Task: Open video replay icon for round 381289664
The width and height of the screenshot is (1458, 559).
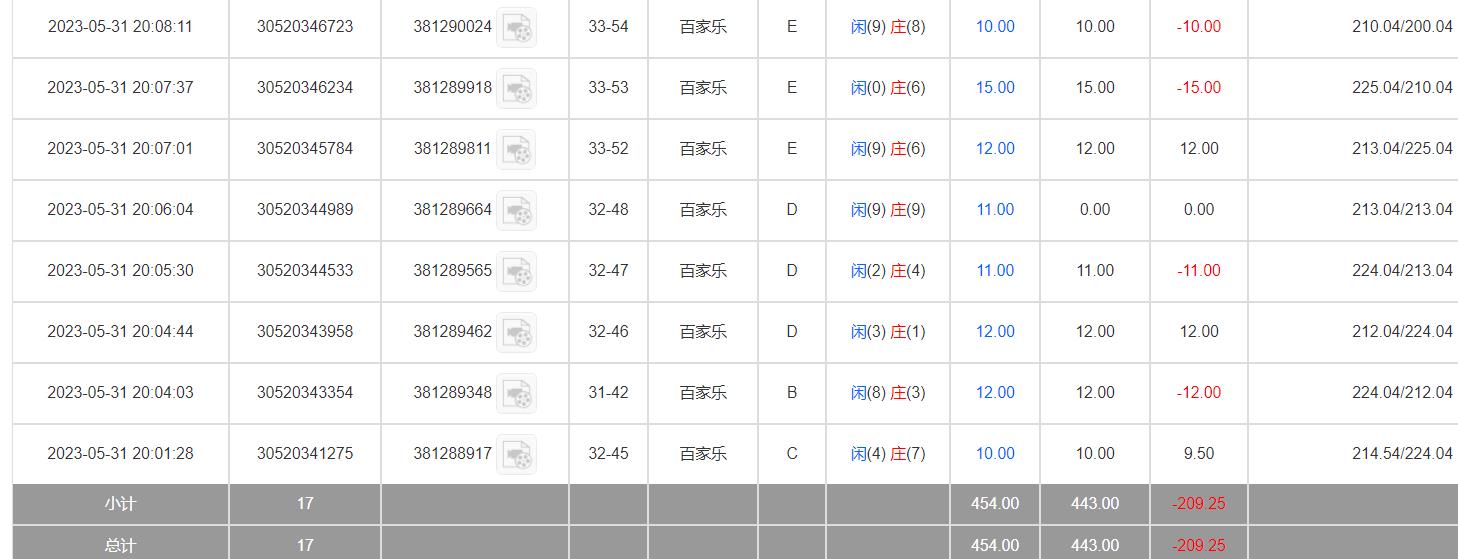Action: (517, 210)
